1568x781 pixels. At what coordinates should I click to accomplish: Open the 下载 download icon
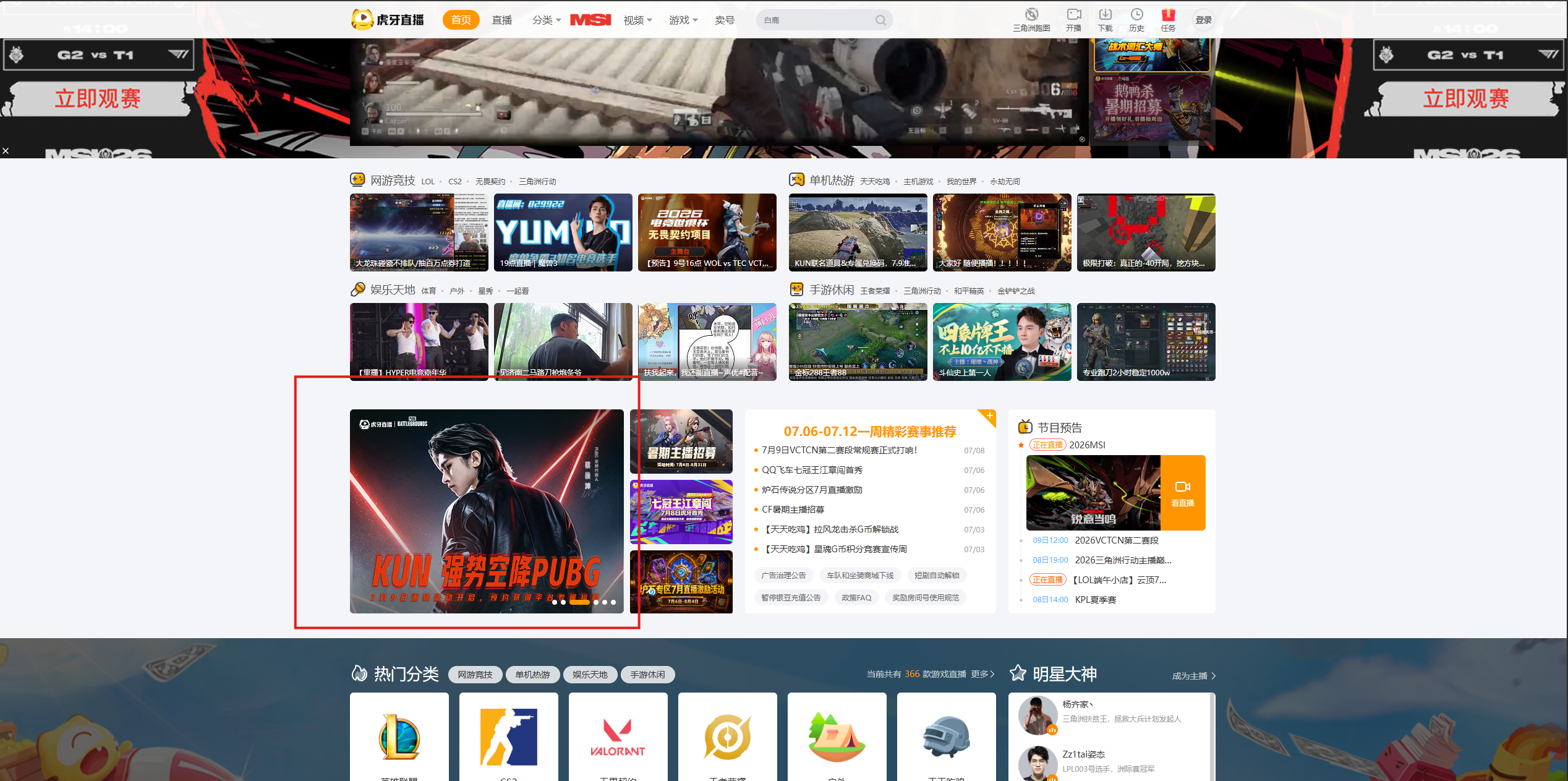[x=1106, y=14]
